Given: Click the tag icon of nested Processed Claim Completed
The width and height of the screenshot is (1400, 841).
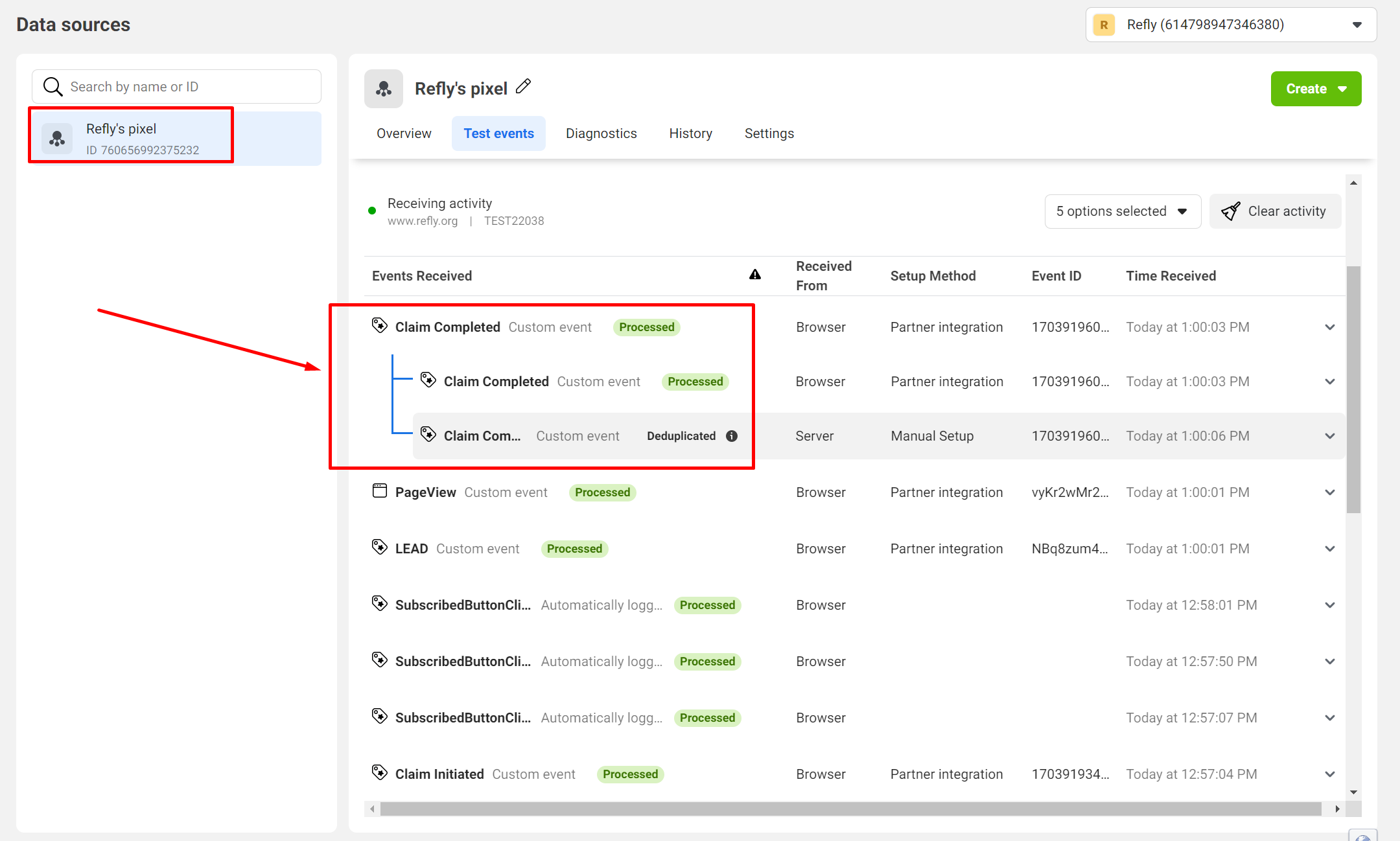Looking at the screenshot, I should tap(428, 380).
